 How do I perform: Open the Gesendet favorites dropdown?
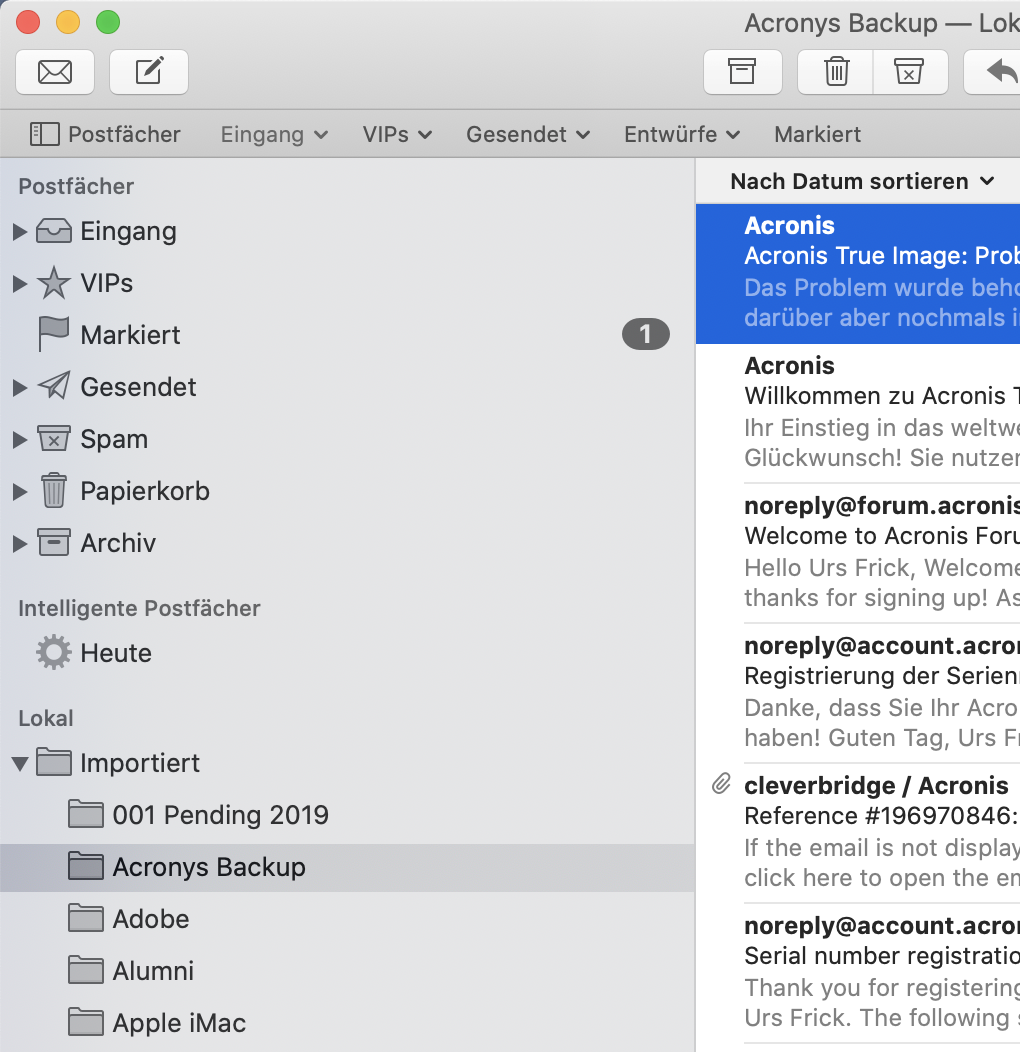(528, 135)
